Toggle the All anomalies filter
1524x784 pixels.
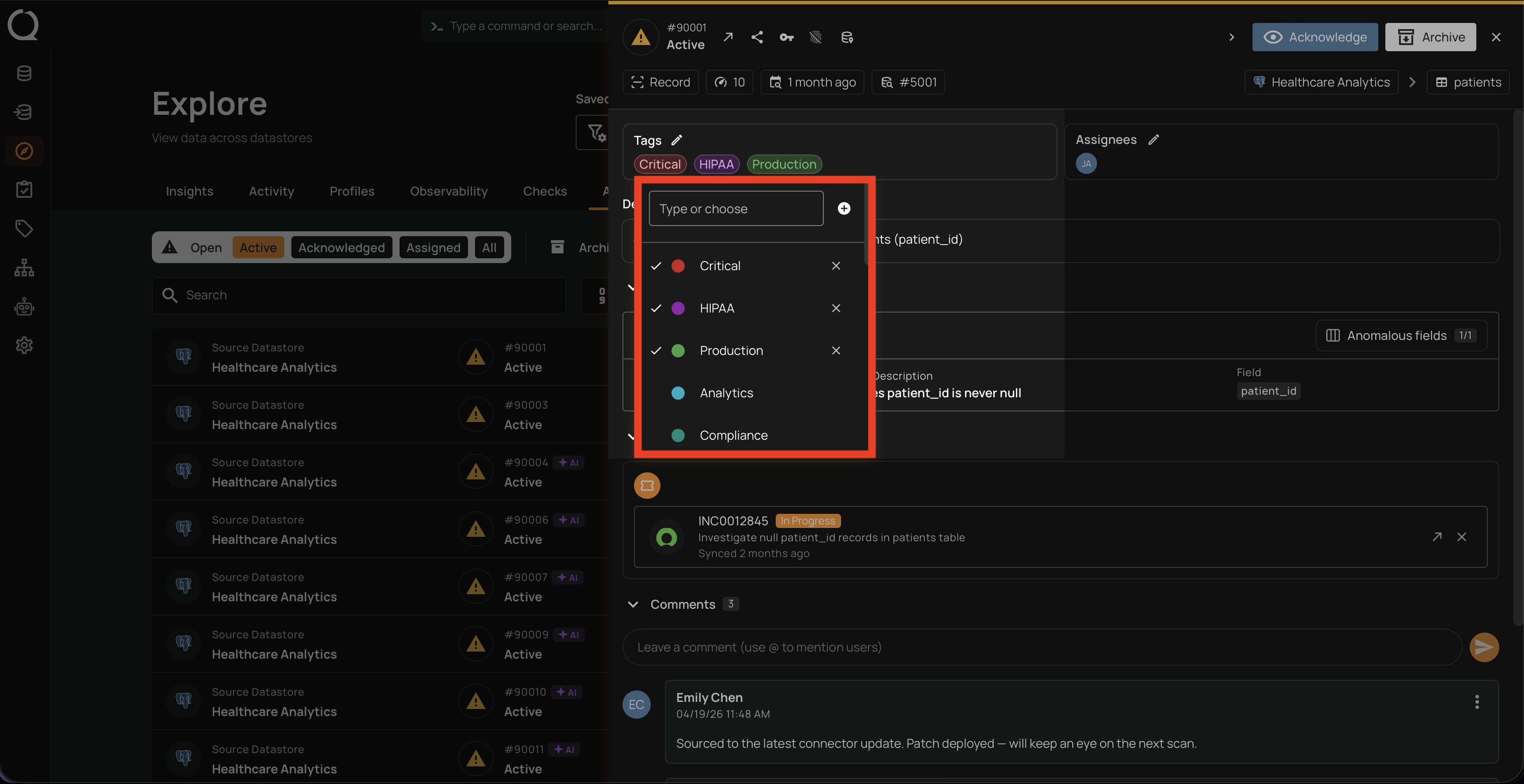[x=489, y=247]
